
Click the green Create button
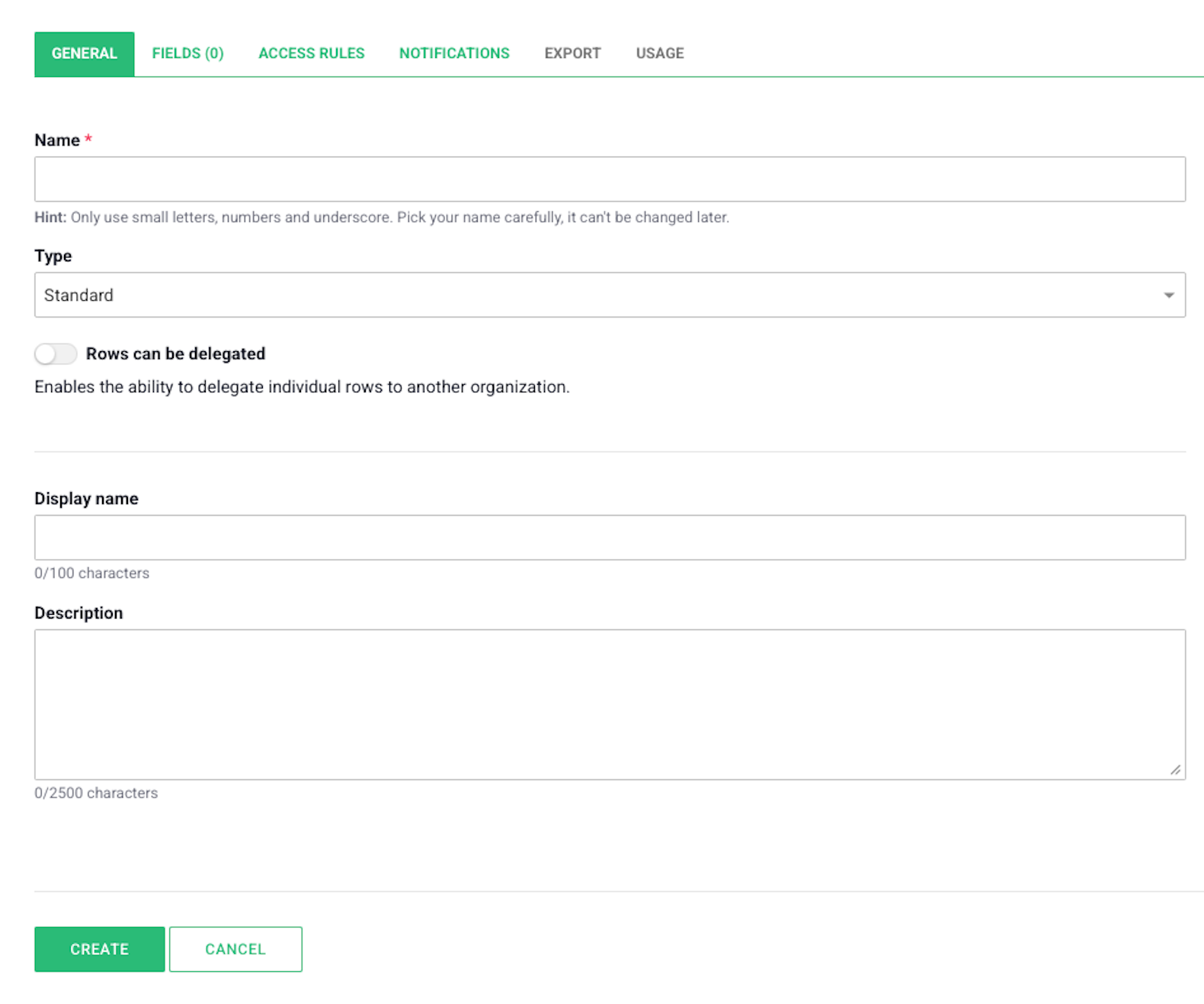100,949
